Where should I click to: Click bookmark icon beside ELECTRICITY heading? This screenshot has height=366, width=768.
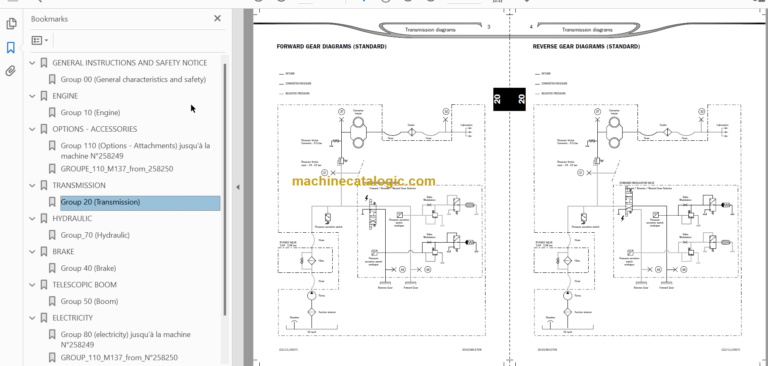[44, 318]
